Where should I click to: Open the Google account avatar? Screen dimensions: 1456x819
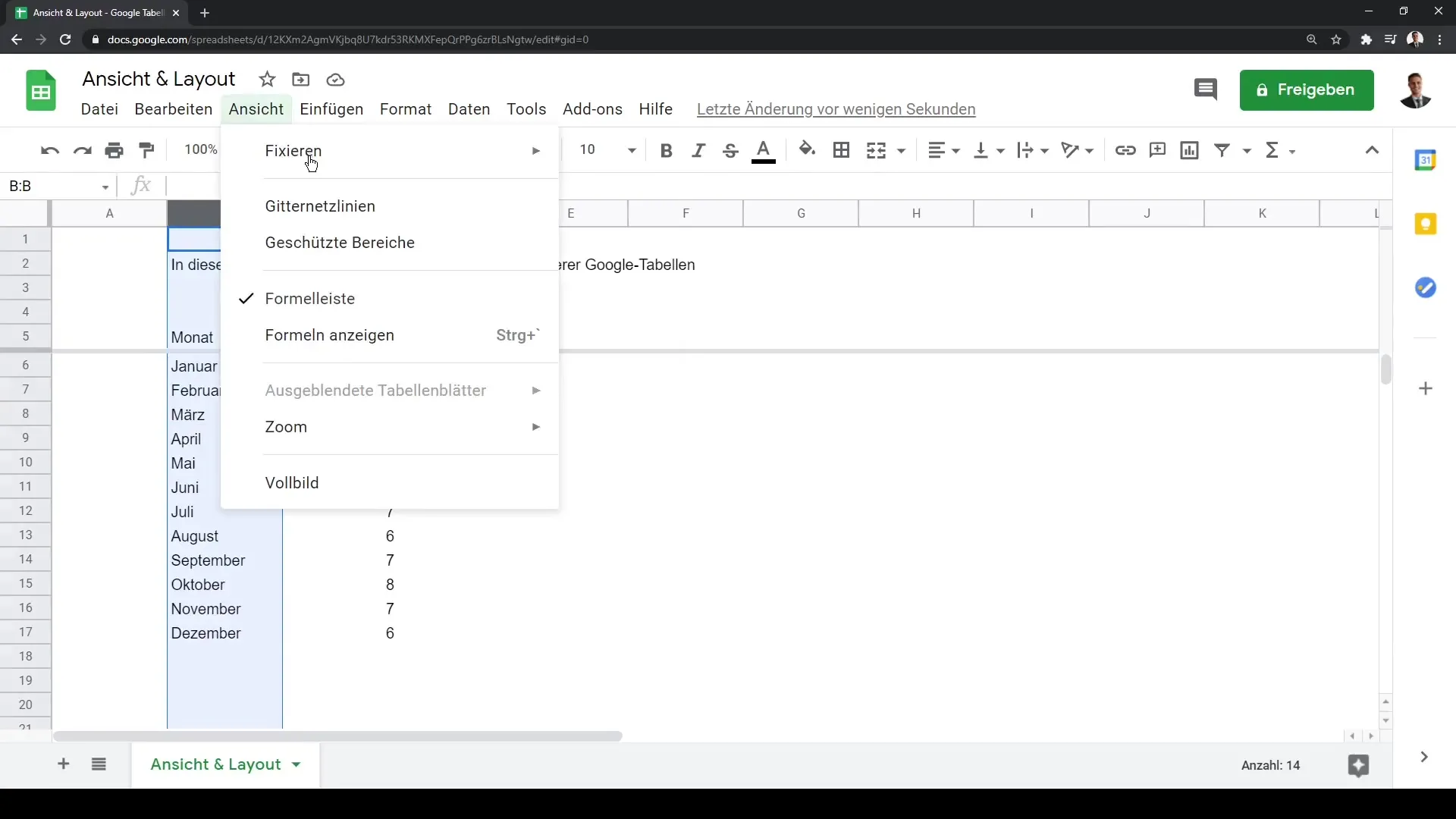point(1415,90)
